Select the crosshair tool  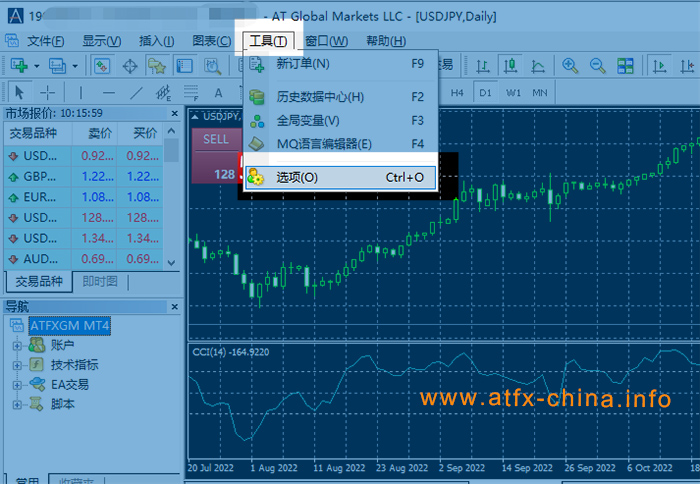pos(47,93)
